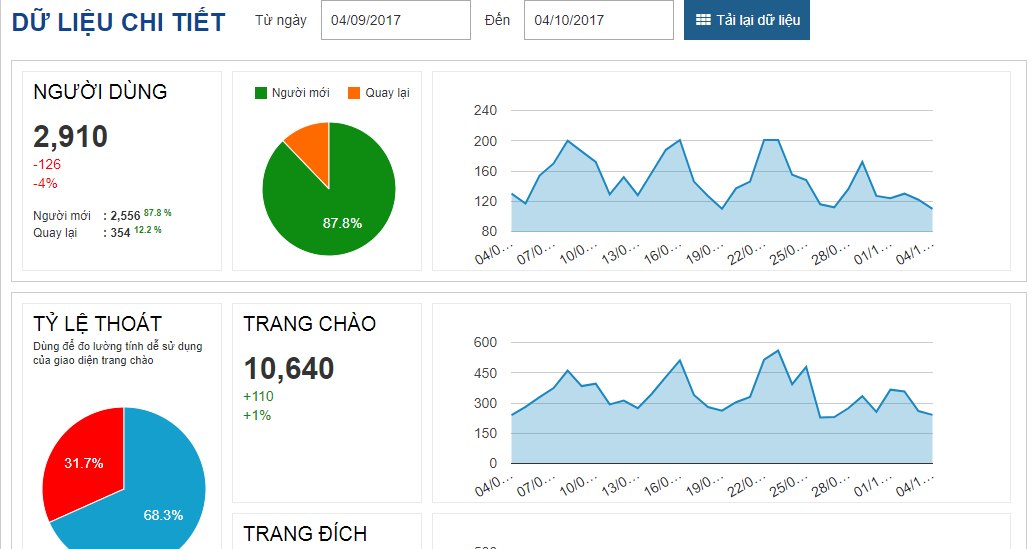Click the "TRANG CHÀO" card heading
Screen dimensions: 1033x549
310,324
